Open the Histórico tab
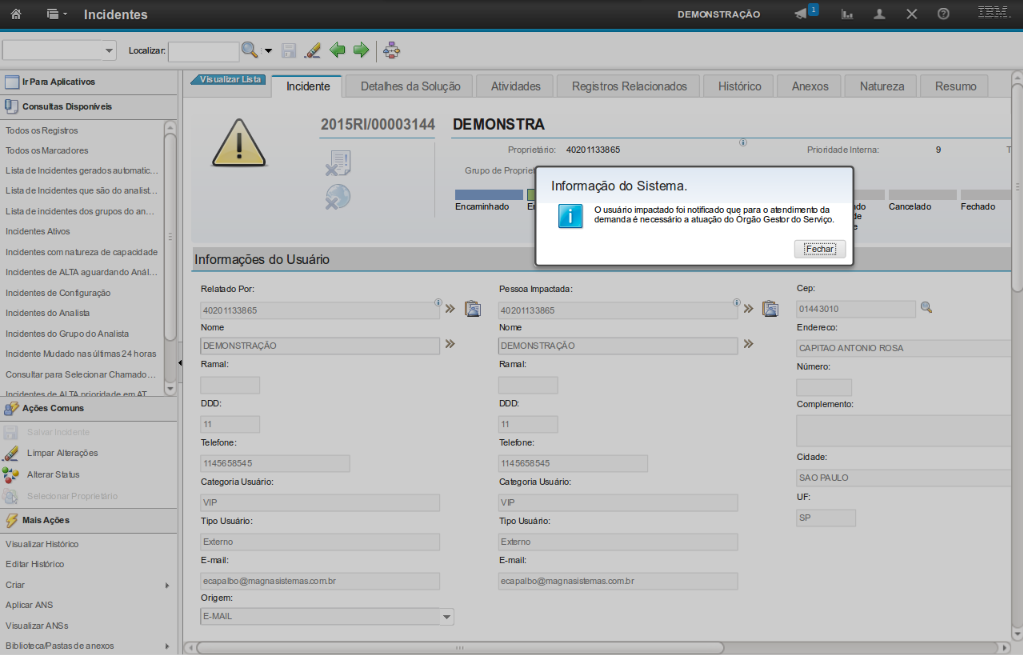 click(739, 86)
